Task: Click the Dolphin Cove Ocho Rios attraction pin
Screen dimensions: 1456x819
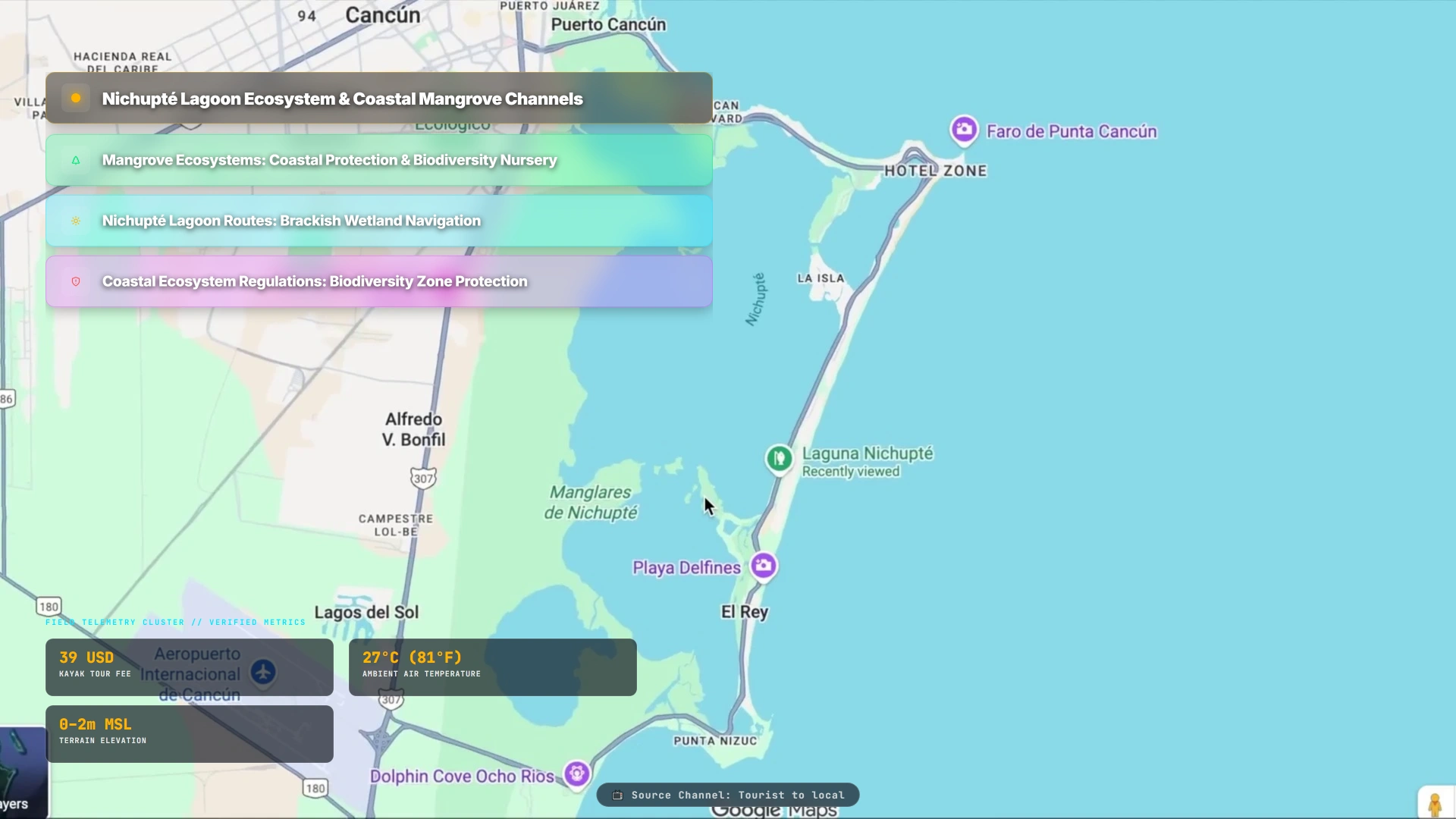Action: coord(577,774)
